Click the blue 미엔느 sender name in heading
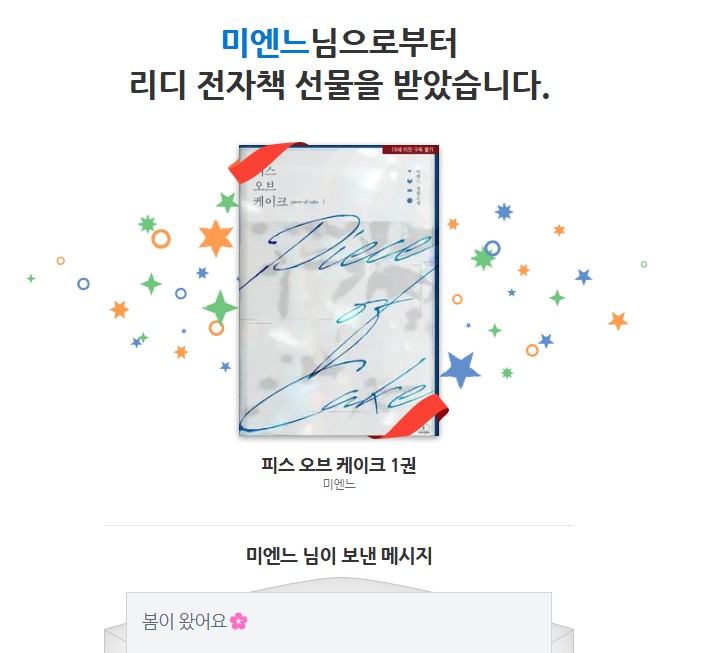The height and width of the screenshot is (653, 707). [265, 43]
